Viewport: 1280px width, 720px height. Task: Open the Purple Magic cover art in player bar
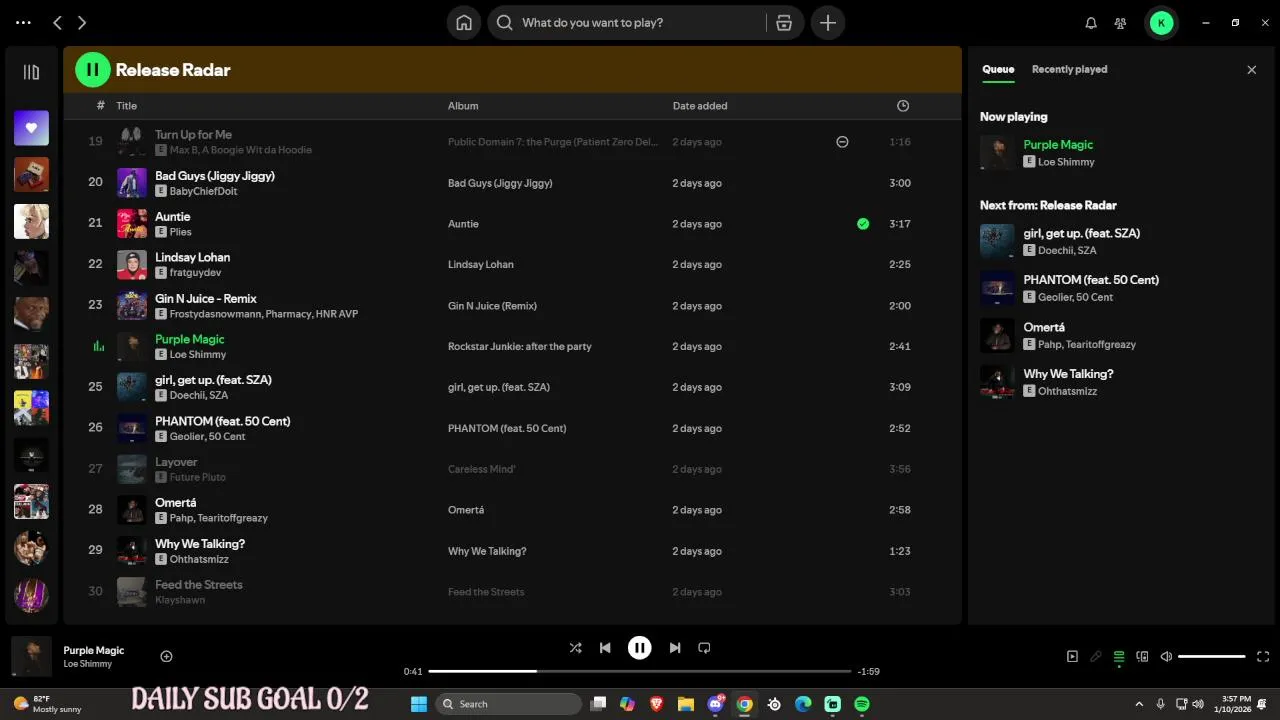(31, 656)
